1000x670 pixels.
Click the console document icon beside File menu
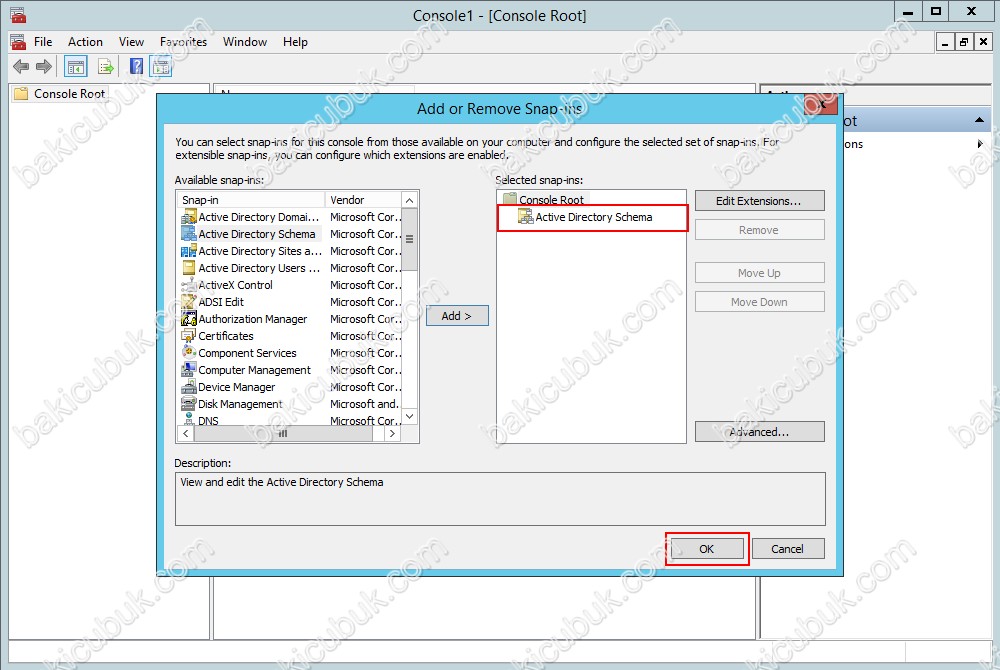tap(18, 42)
